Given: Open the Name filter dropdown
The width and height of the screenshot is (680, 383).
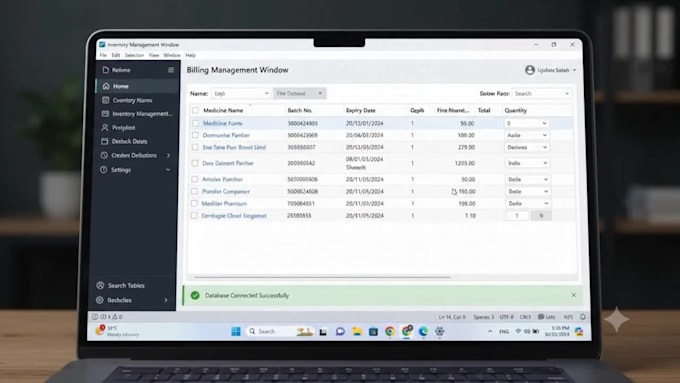Looking at the screenshot, I should (241, 93).
